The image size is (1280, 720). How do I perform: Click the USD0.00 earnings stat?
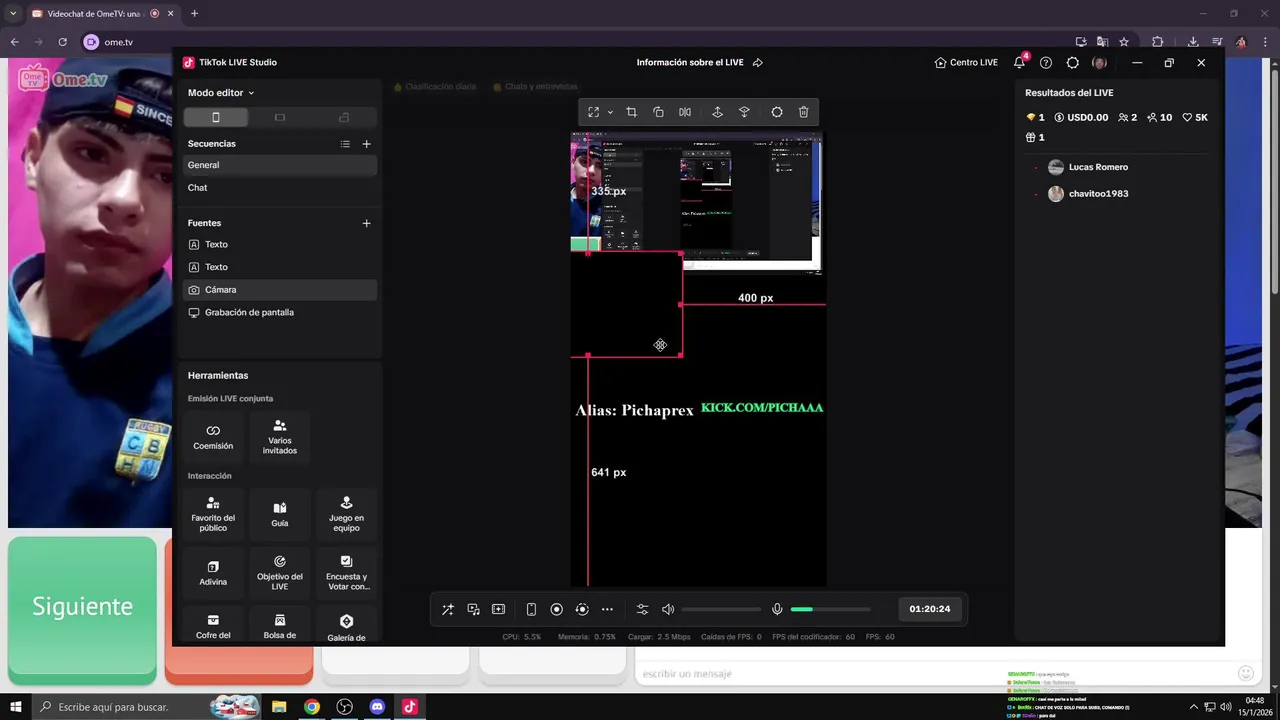(1081, 117)
